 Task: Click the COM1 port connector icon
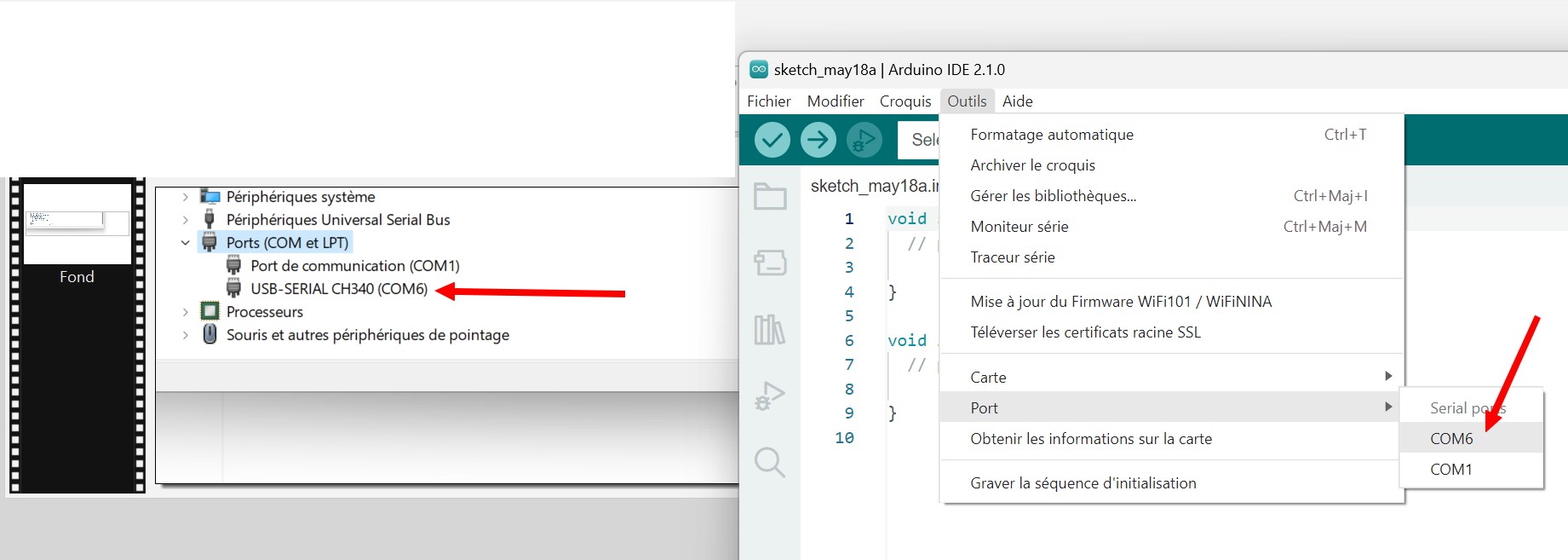point(233,265)
